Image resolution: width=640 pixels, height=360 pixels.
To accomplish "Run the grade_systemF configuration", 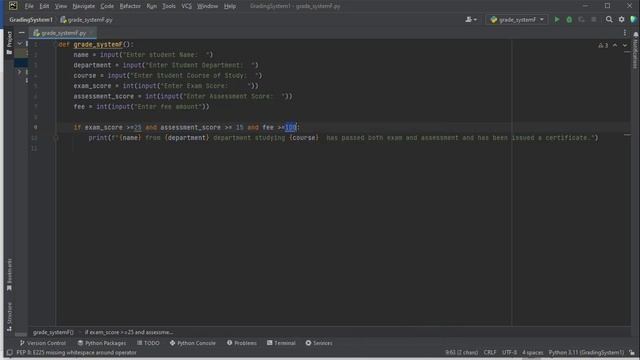I will [x=557, y=20].
